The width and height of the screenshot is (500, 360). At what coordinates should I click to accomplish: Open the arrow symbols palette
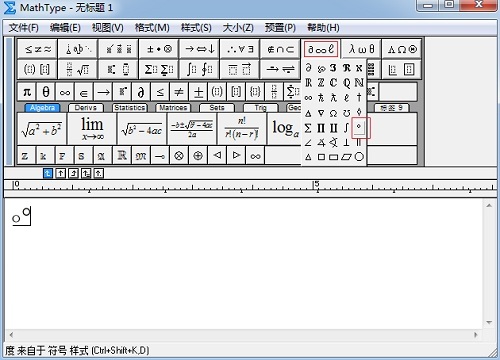tap(200, 49)
